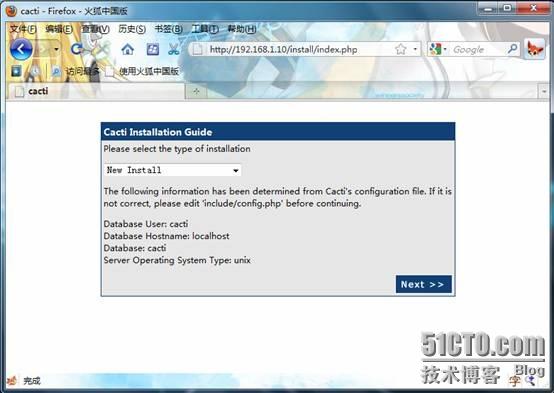
Task: Go to the Home page icon
Action: point(128,49)
